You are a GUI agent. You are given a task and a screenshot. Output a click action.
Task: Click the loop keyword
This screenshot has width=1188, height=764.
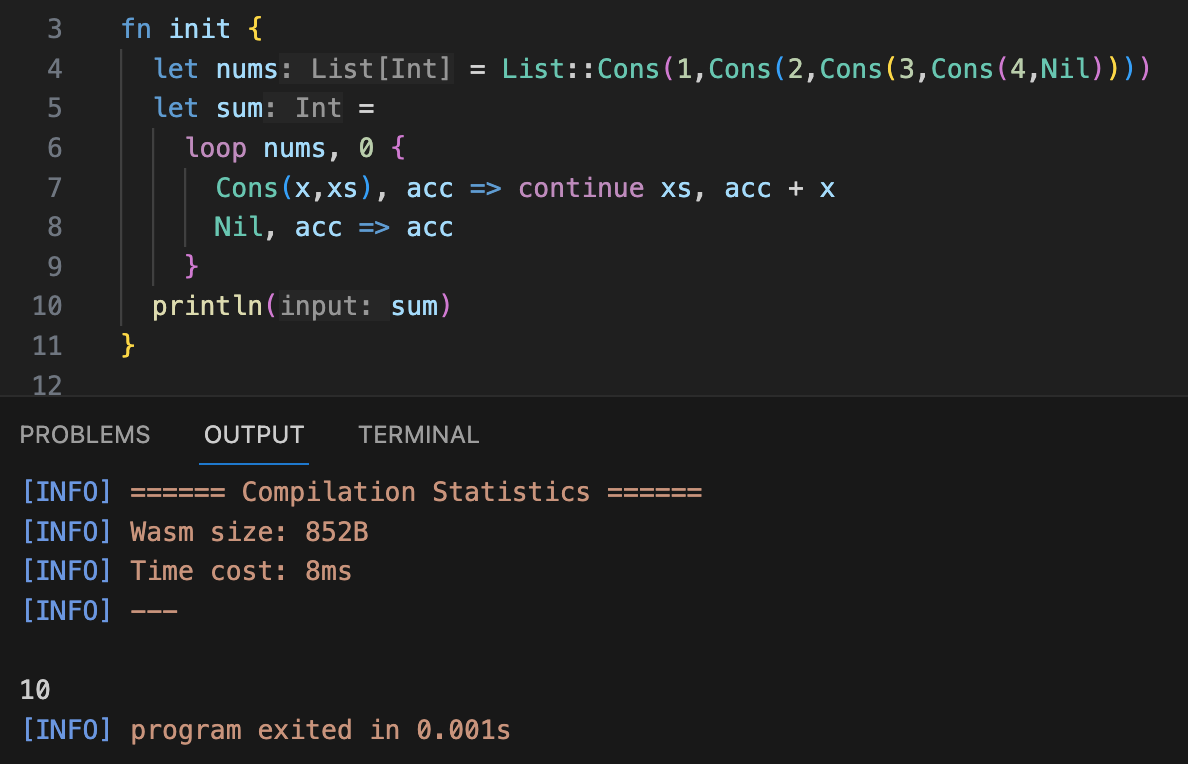(x=215, y=148)
